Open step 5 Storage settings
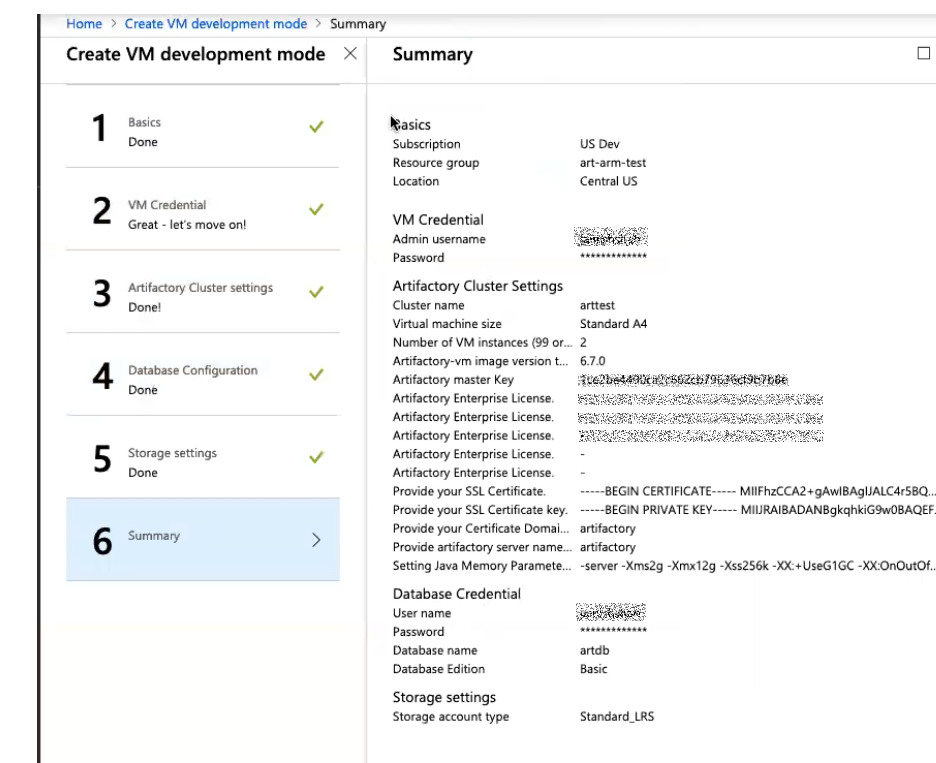This screenshot has height=763, width=936. (202, 459)
